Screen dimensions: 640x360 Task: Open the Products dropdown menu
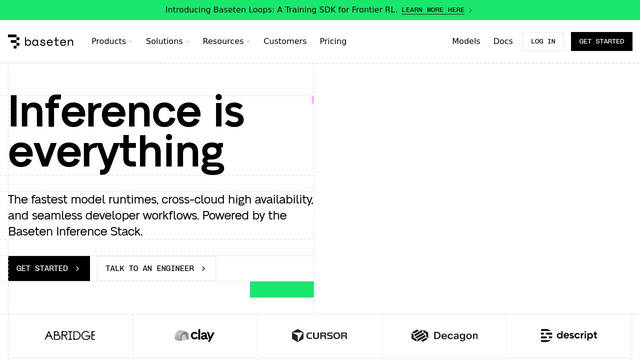tap(111, 41)
